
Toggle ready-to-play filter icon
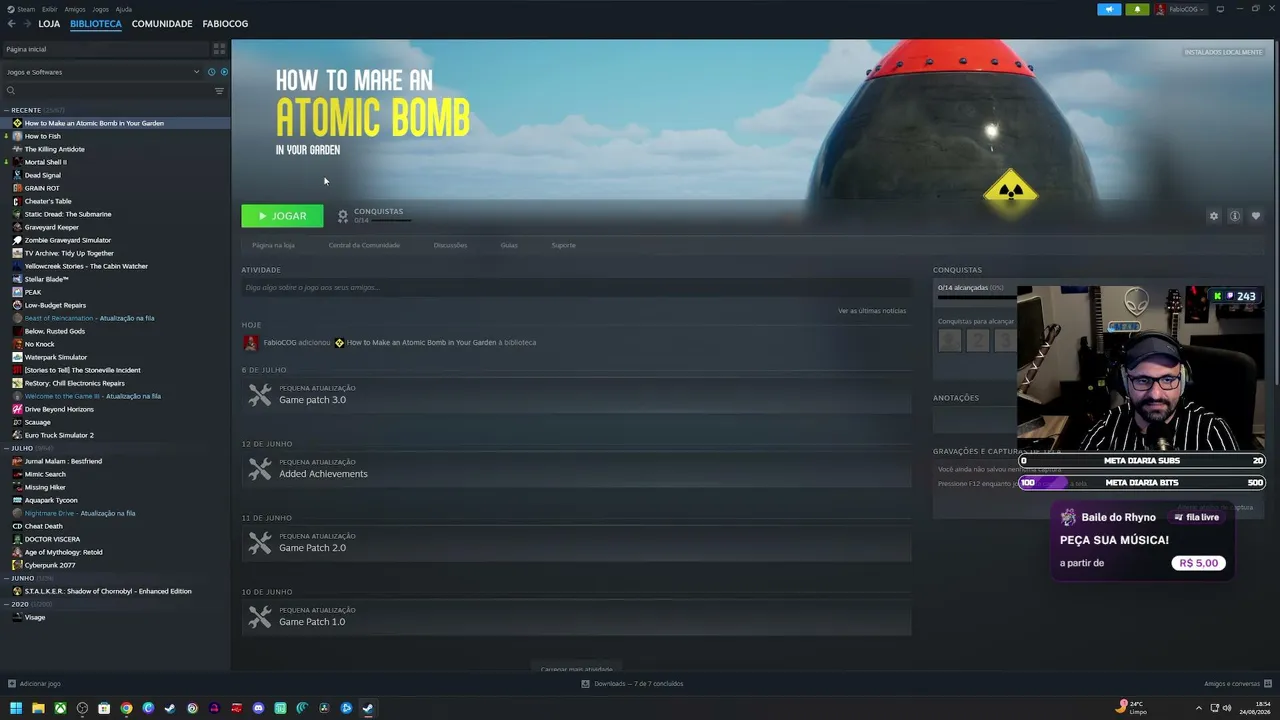click(x=224, y=72)
